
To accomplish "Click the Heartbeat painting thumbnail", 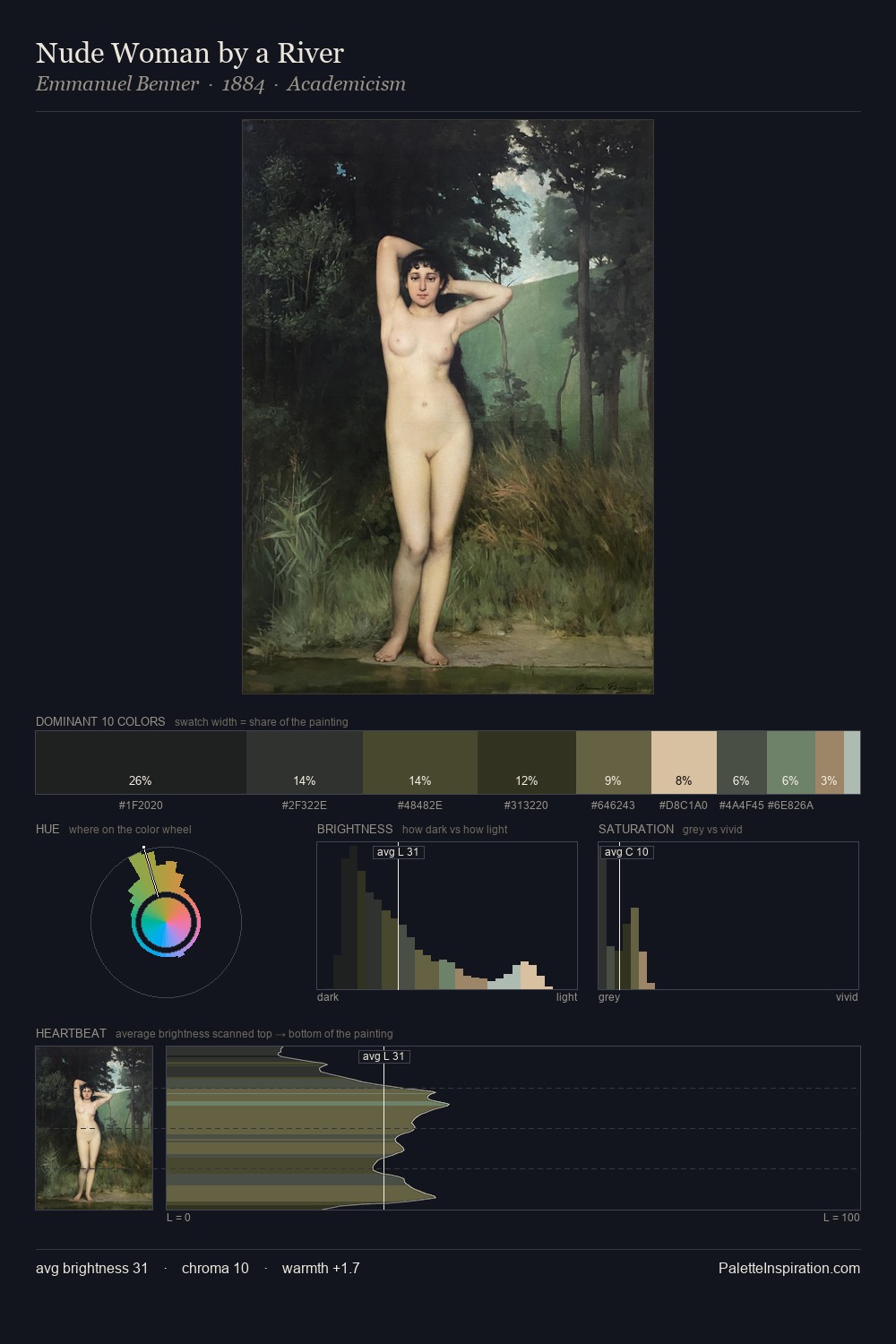I will coord(94,1128).
